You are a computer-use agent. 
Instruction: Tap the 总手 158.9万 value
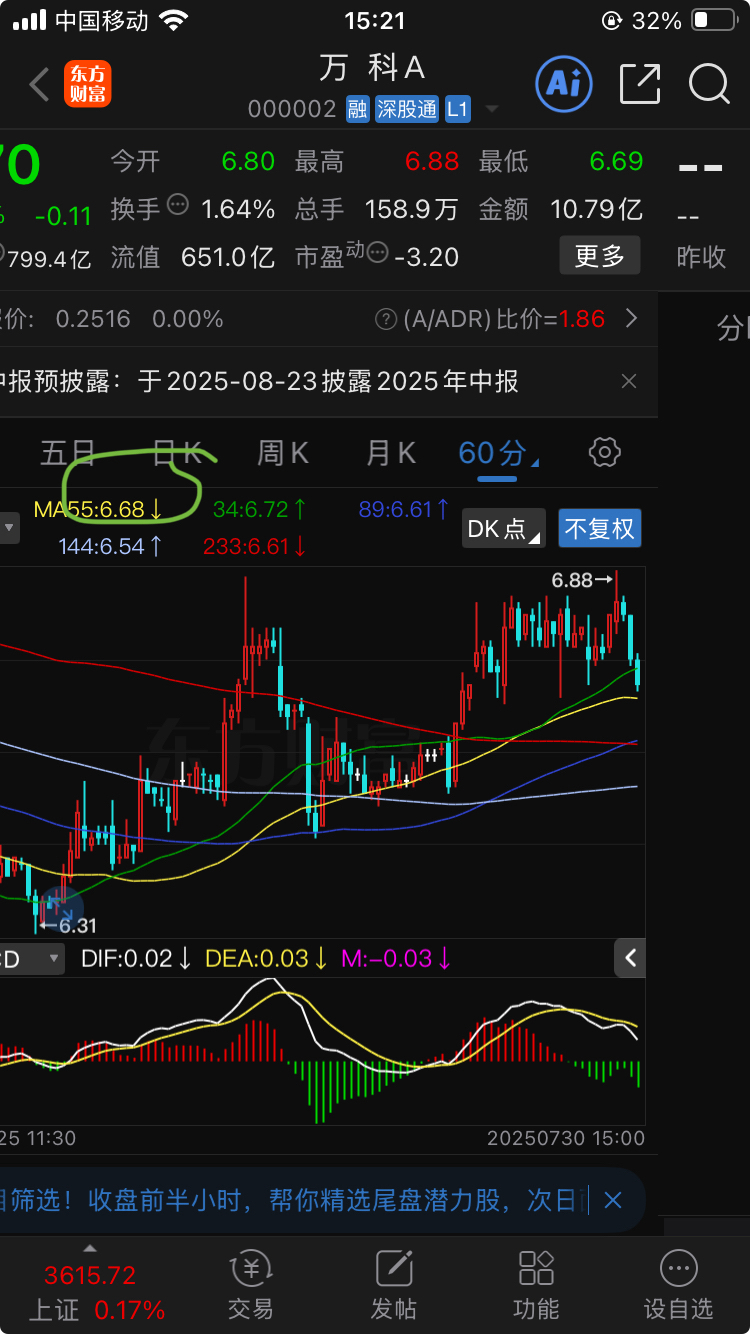412,209
